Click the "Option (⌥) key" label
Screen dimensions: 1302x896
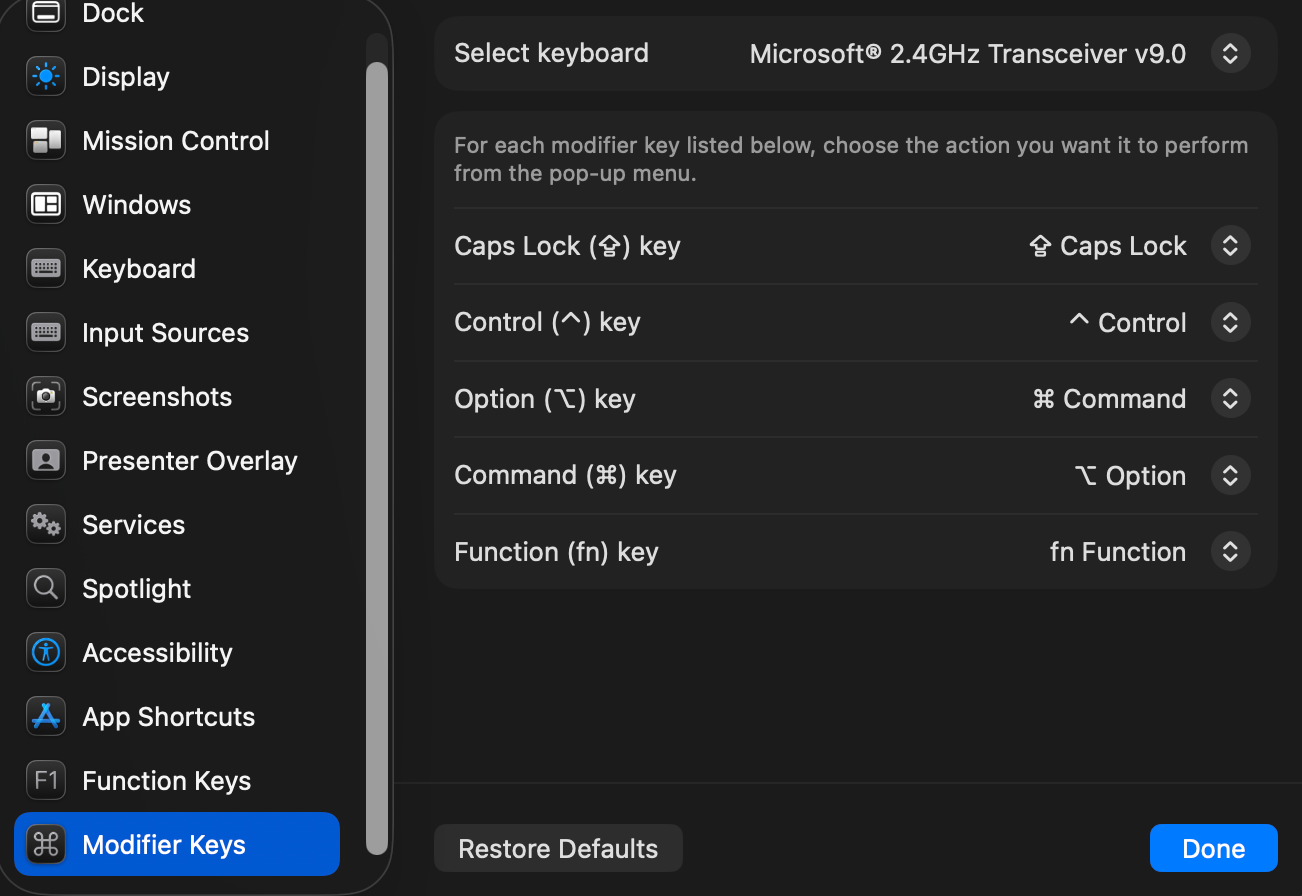pos(544,399)
